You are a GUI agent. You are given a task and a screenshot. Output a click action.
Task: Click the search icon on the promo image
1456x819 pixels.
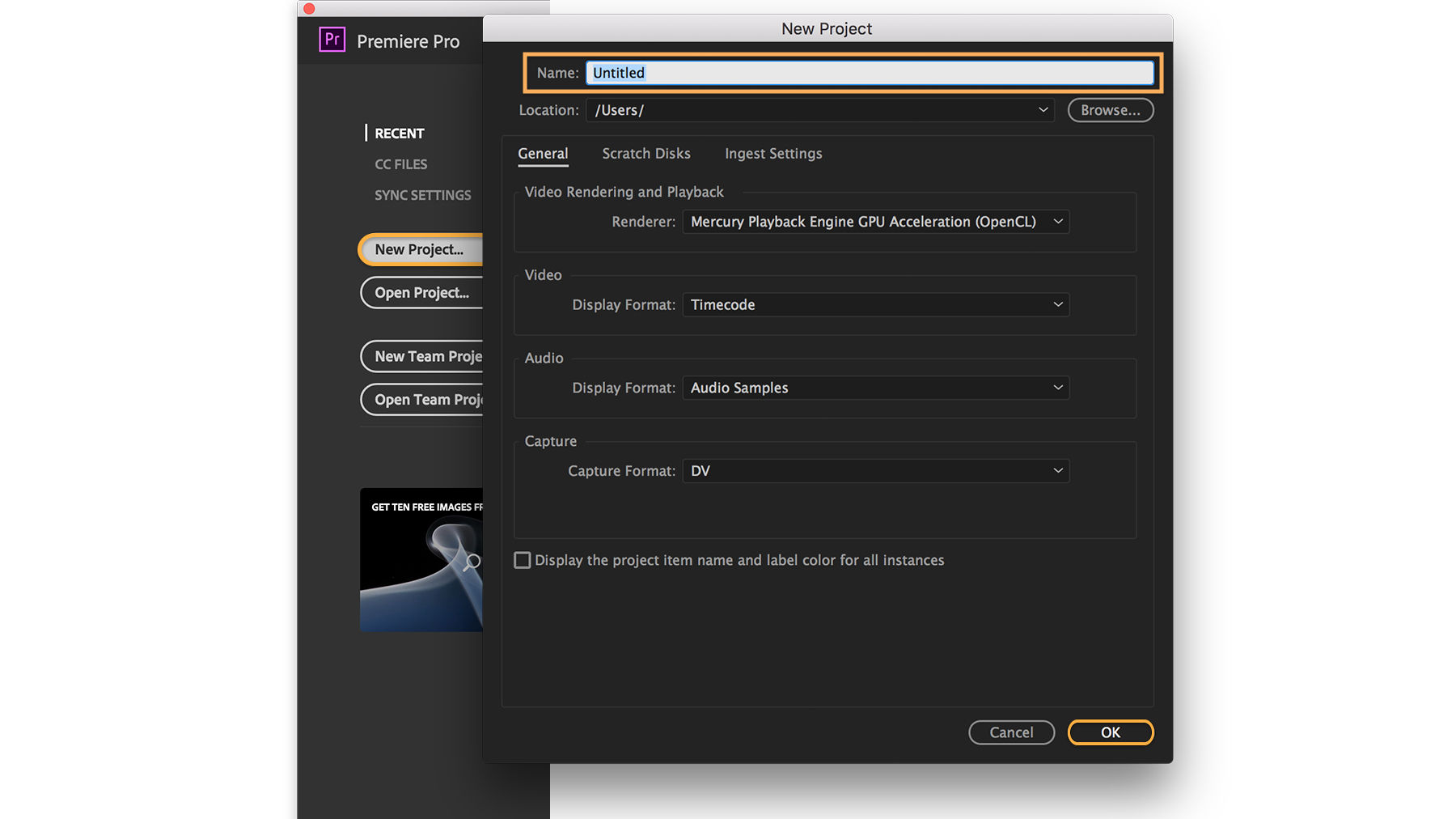(472, 562)
